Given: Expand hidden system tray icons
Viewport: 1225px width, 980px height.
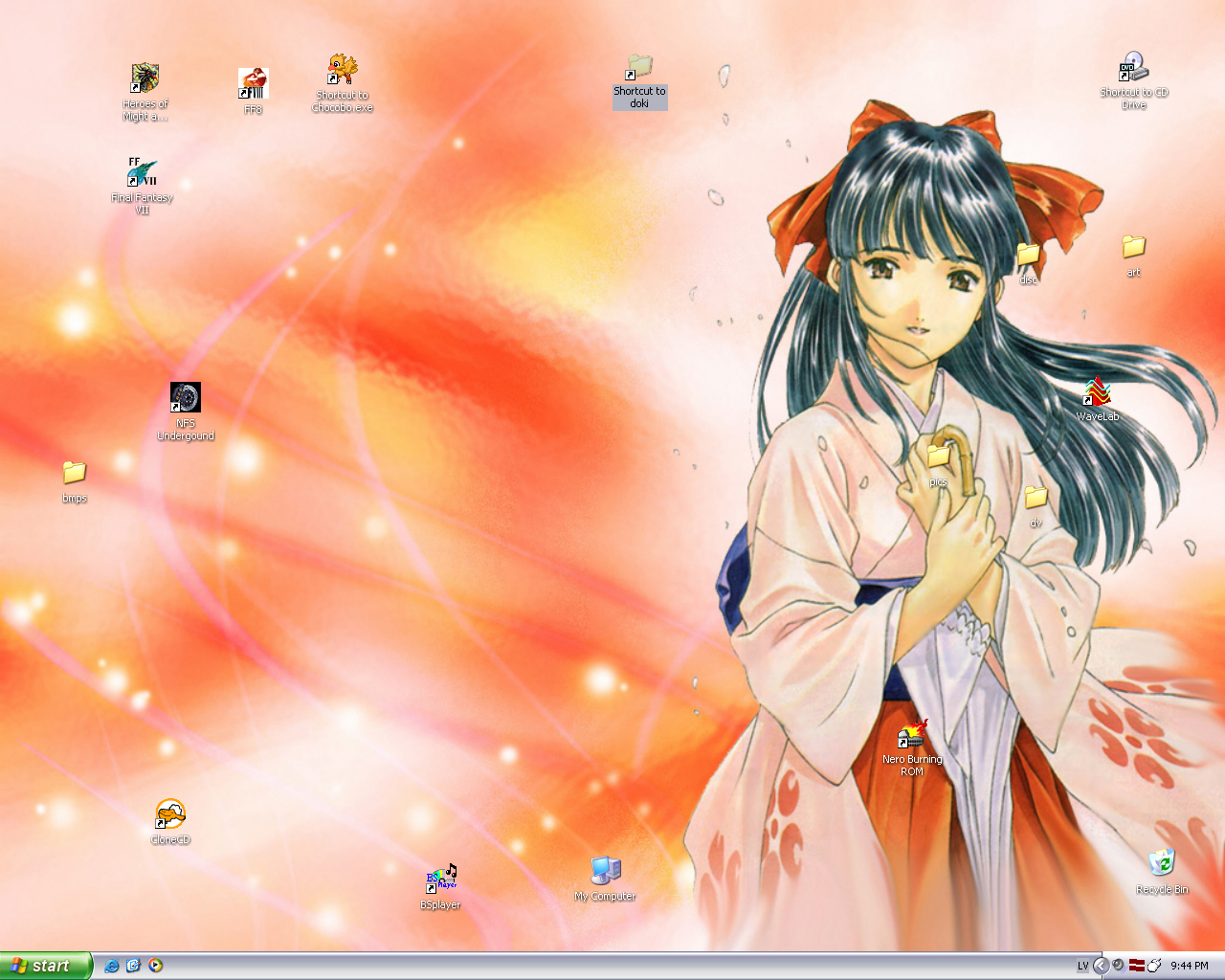Looking at the screenshot, I should [1101, 966].
